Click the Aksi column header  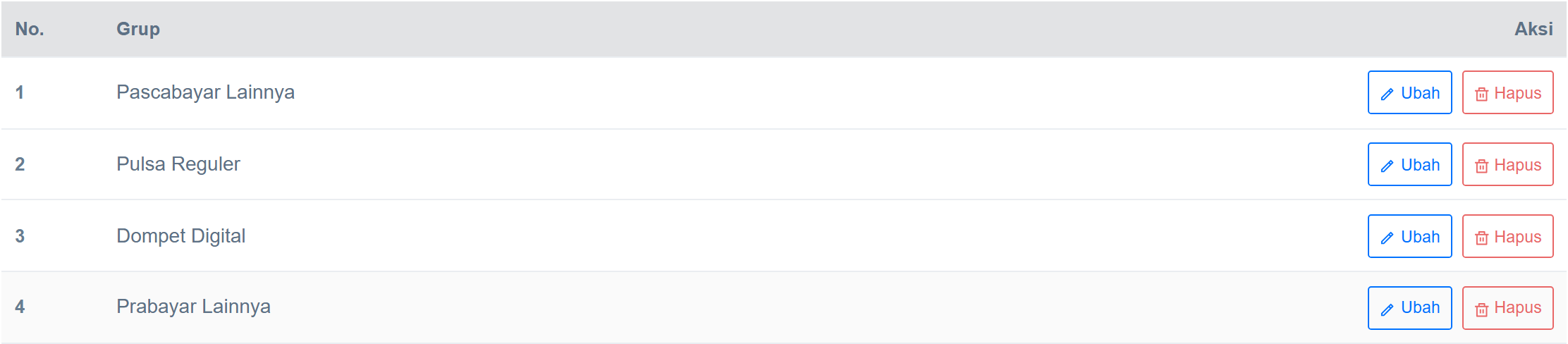[x=1533, y=29]
